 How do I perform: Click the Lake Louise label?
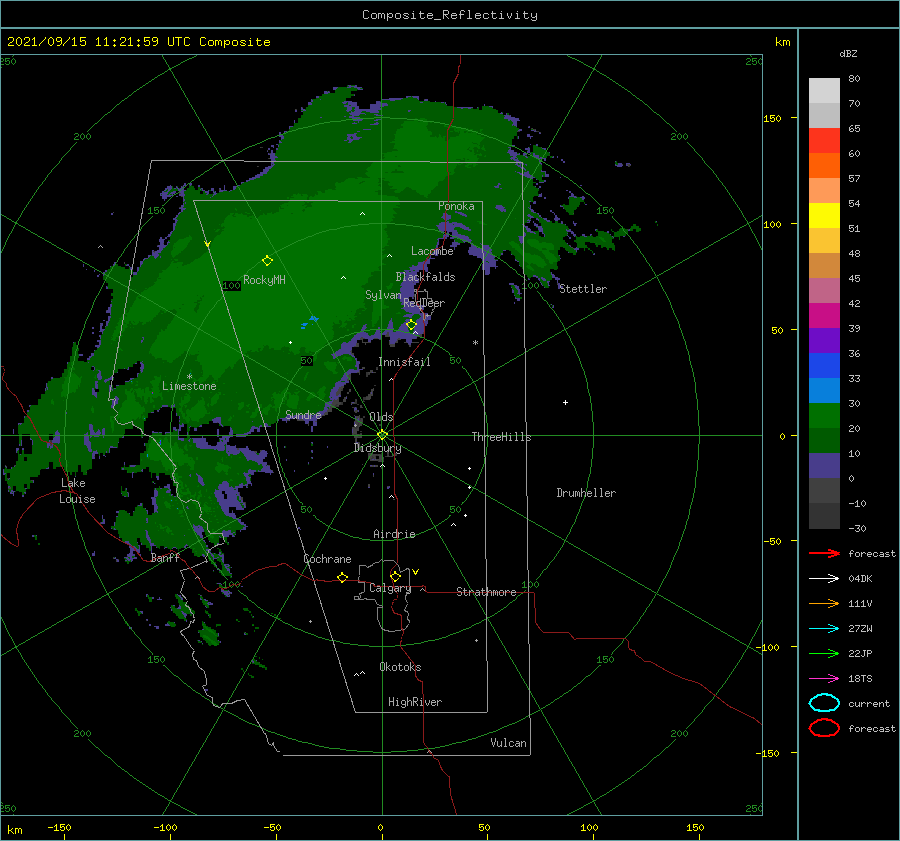[x=77, y=491]
